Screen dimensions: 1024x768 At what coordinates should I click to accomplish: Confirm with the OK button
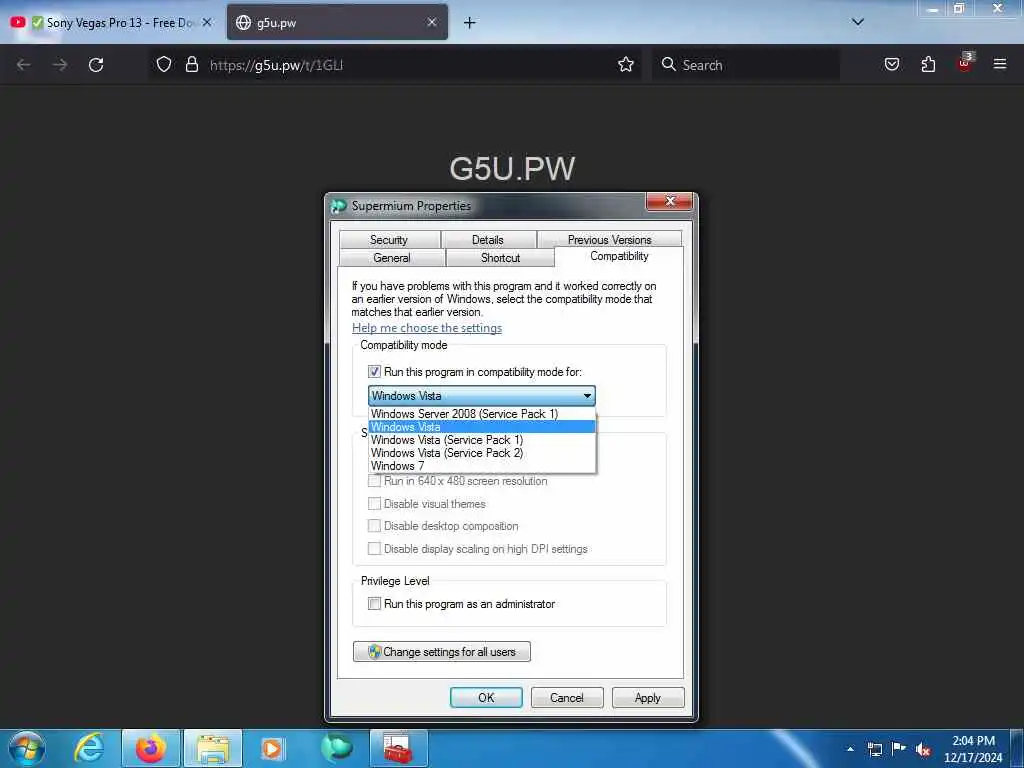486,697
